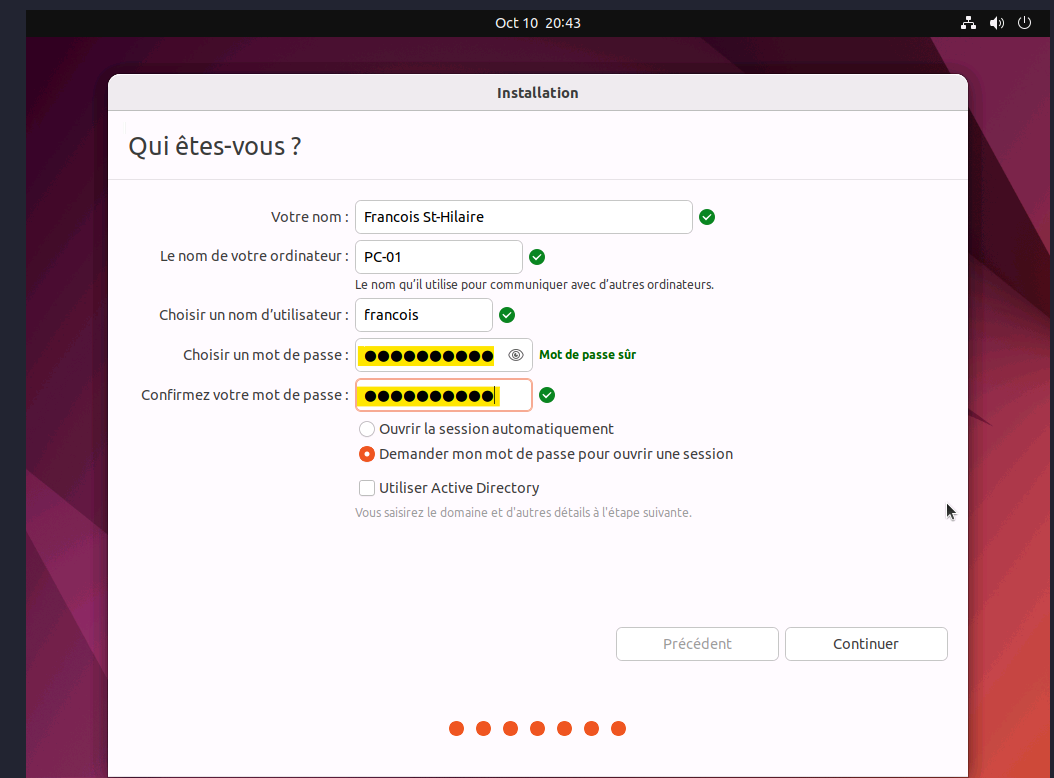Click green checkmark beside computer name field
The width and height of the screenshot is (1054, 778).
coord(537,257)
